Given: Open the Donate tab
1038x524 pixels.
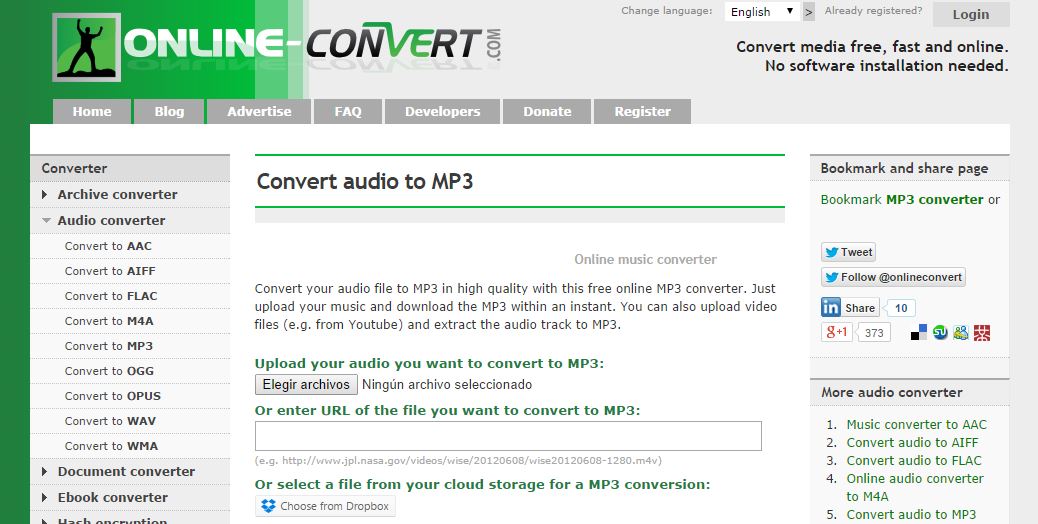Looking at the screenshot, I should tap(547, 111).
